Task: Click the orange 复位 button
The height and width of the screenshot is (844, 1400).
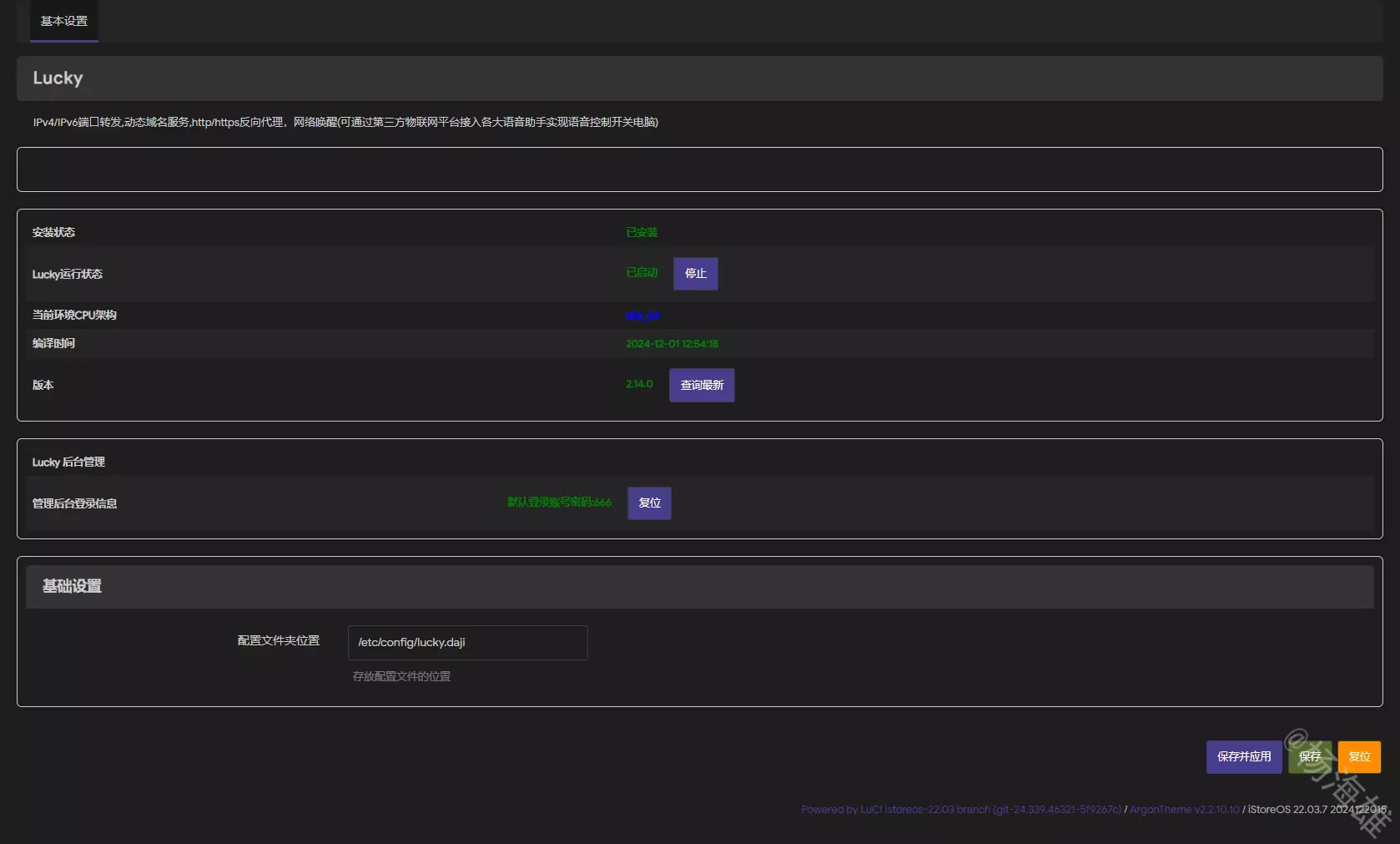Action: click(x=1359, y=757)
